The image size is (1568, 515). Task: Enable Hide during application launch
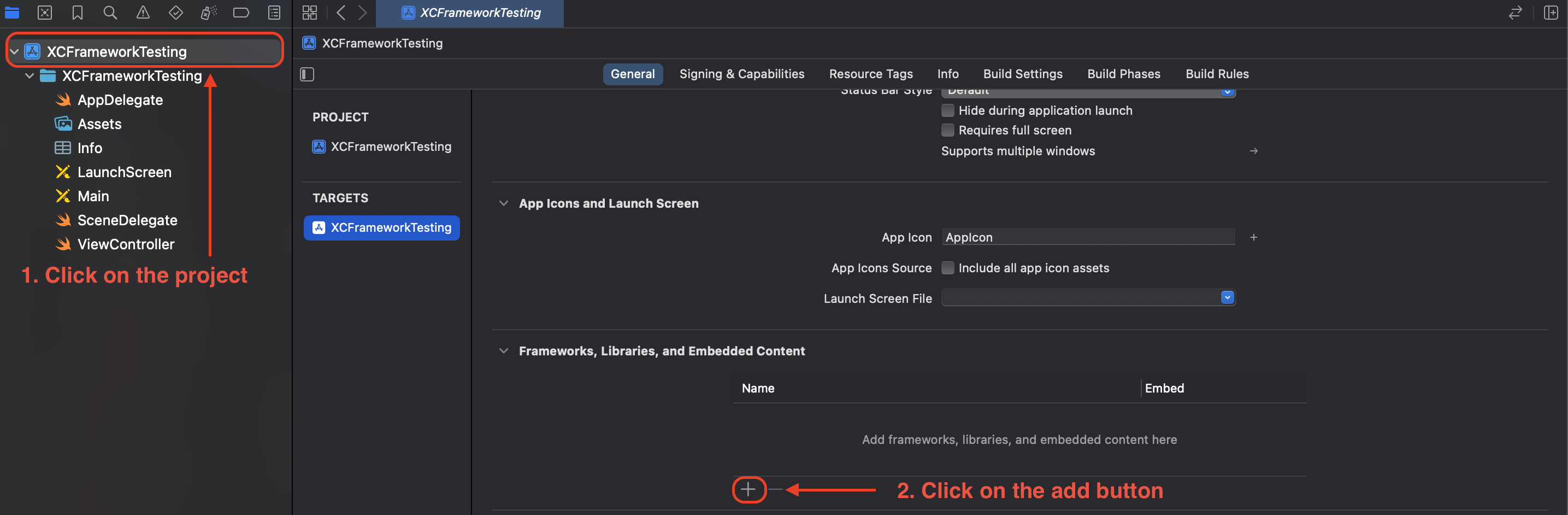pos(948,110)
